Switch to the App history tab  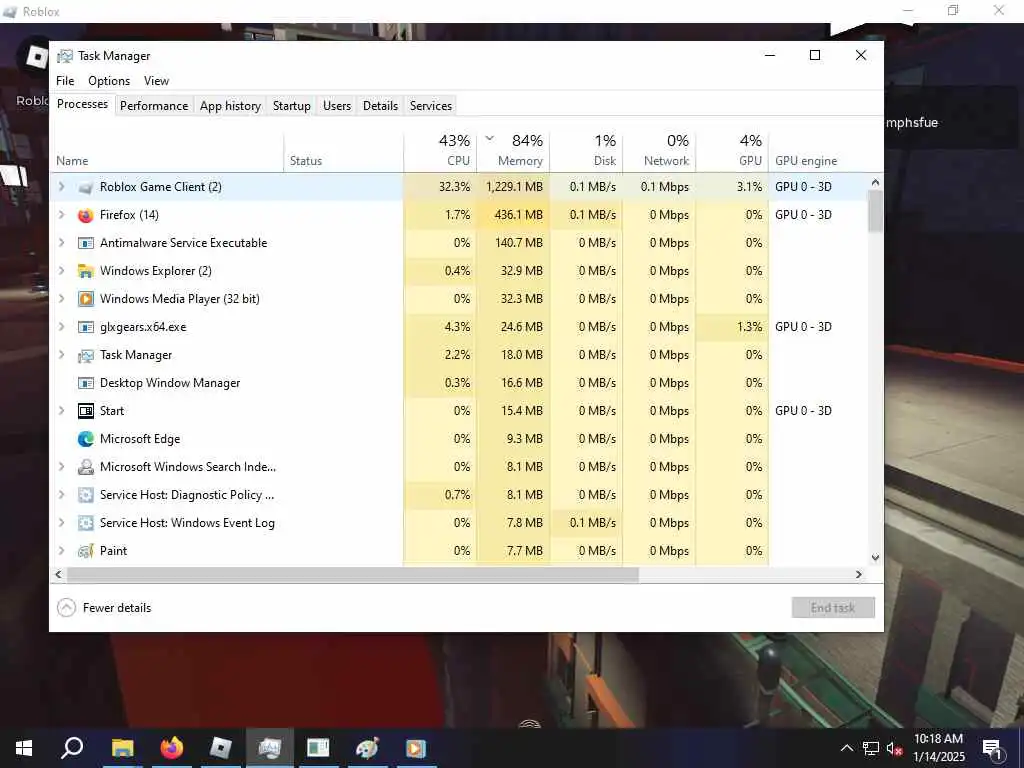pos(231,106)
